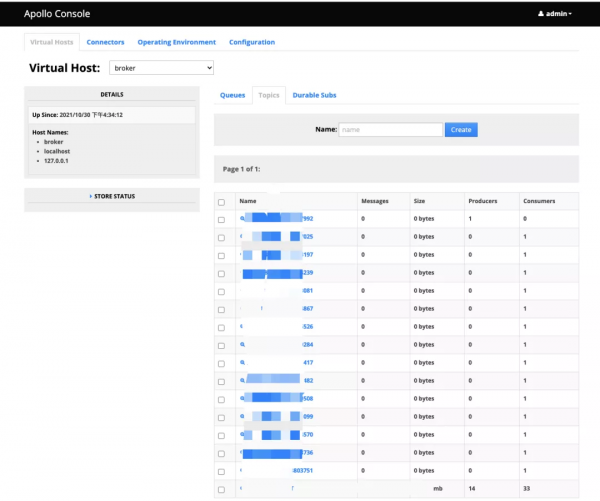Click the magnifier icon beside topic ending 482
This screenshot has height=501, width=600.
coord(242,380)
